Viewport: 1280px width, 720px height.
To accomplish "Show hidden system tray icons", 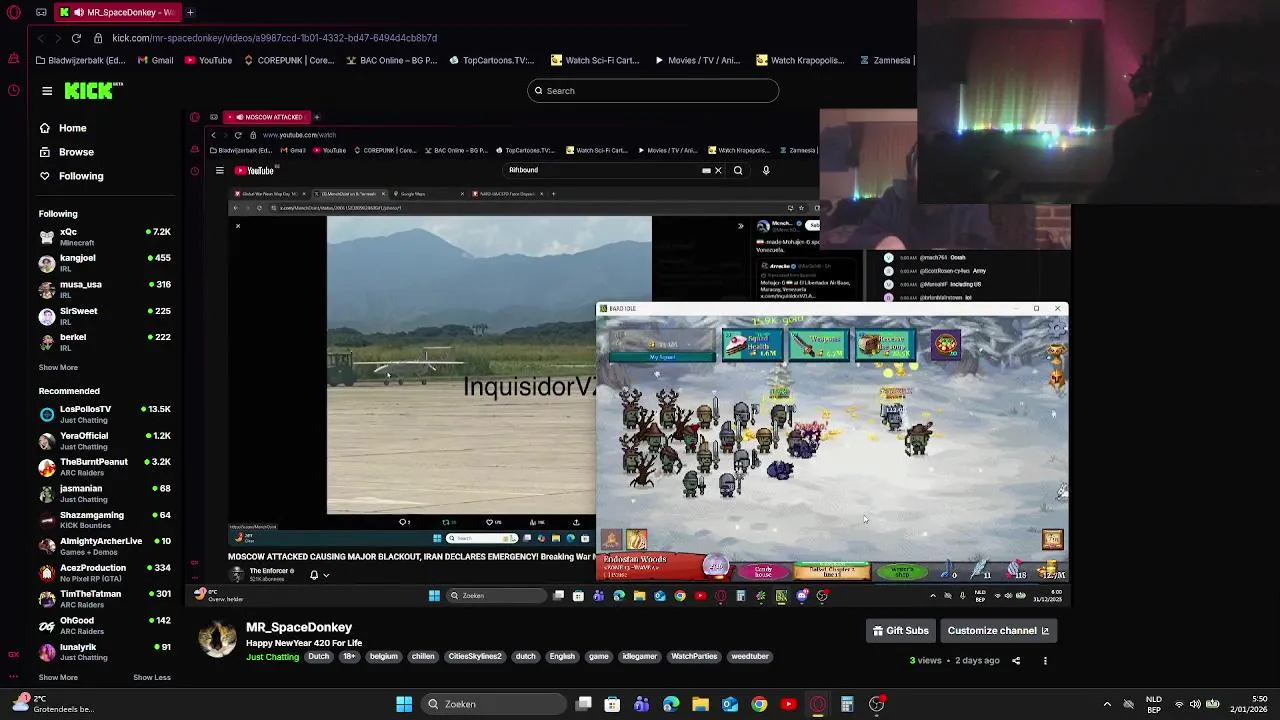I will 1107,704.
